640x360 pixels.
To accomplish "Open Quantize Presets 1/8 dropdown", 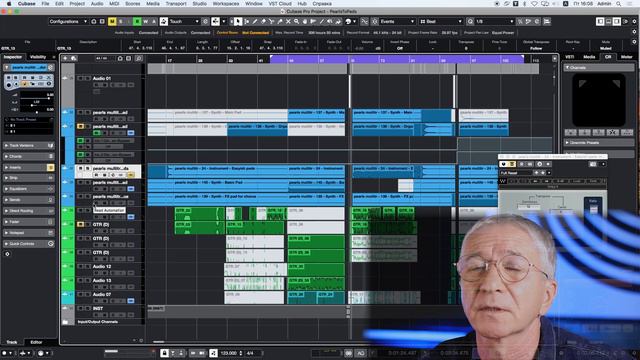I will (495, 21).
